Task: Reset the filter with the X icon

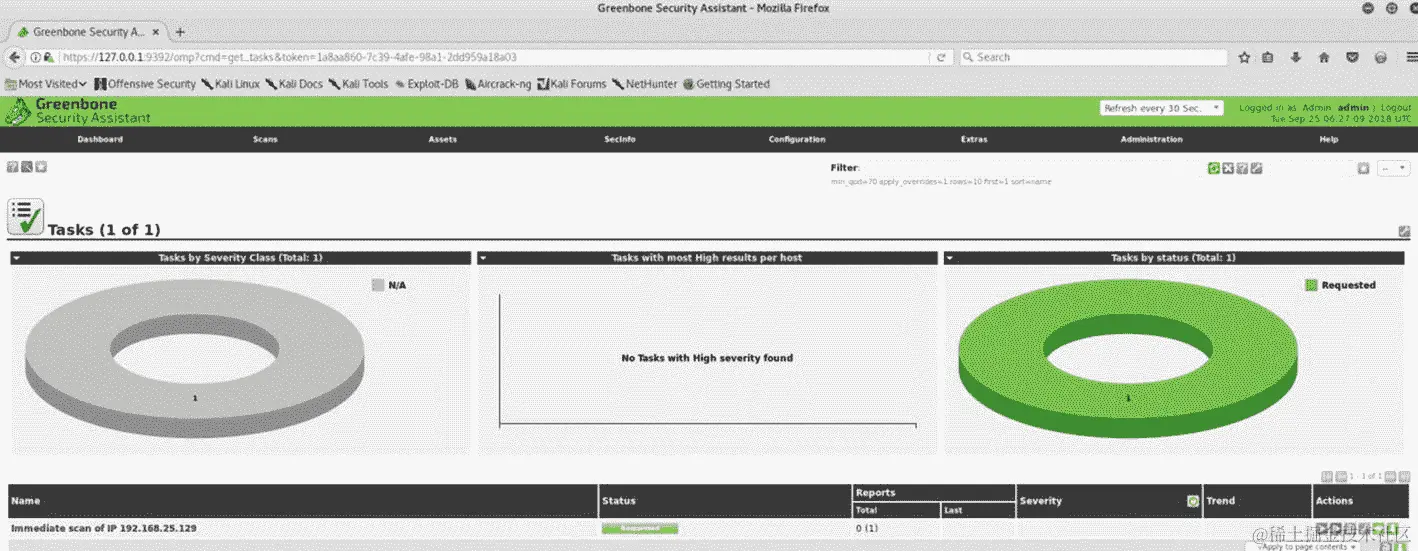Action: click(x=1228, y=168)
